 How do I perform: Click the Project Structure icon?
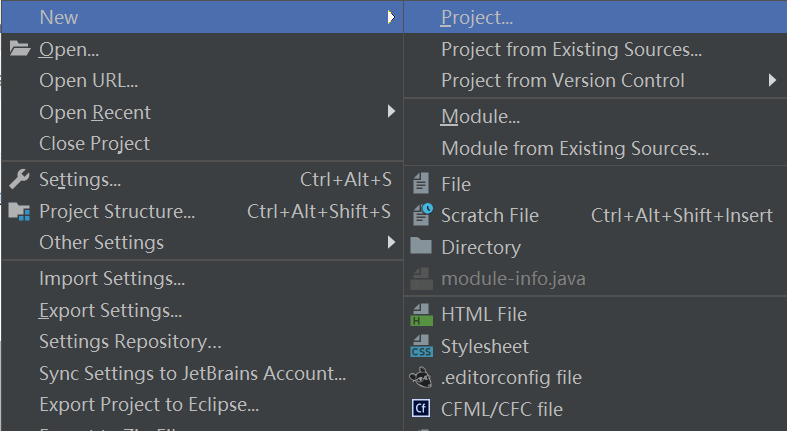20,211
